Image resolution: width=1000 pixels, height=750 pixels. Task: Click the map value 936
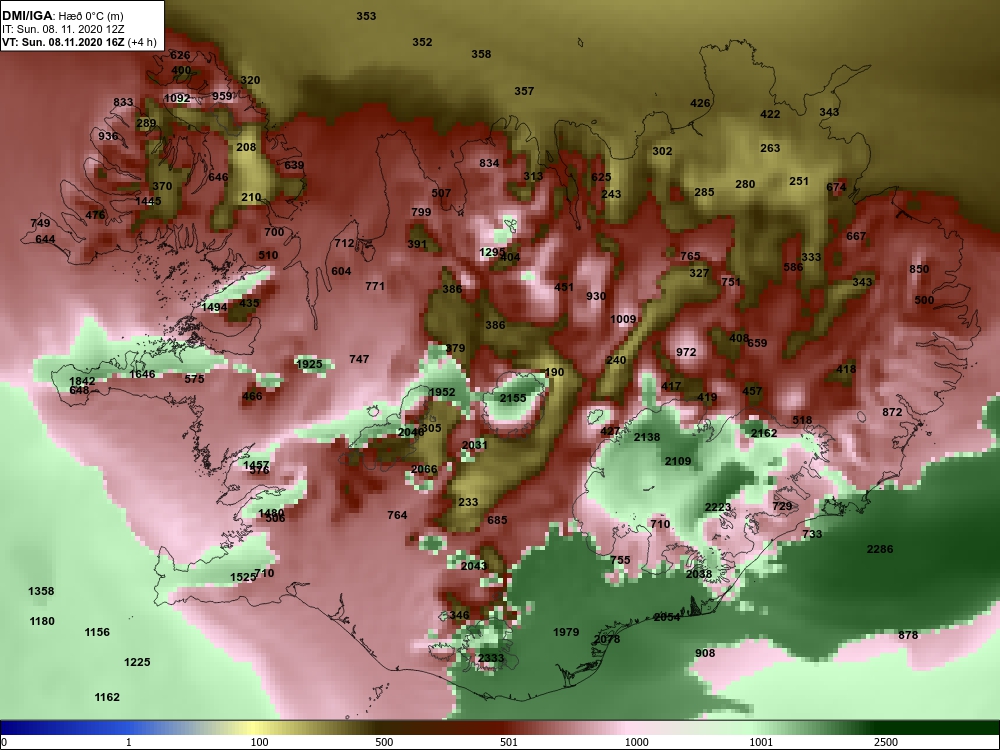pyautogui.click(x=108, y=136)
